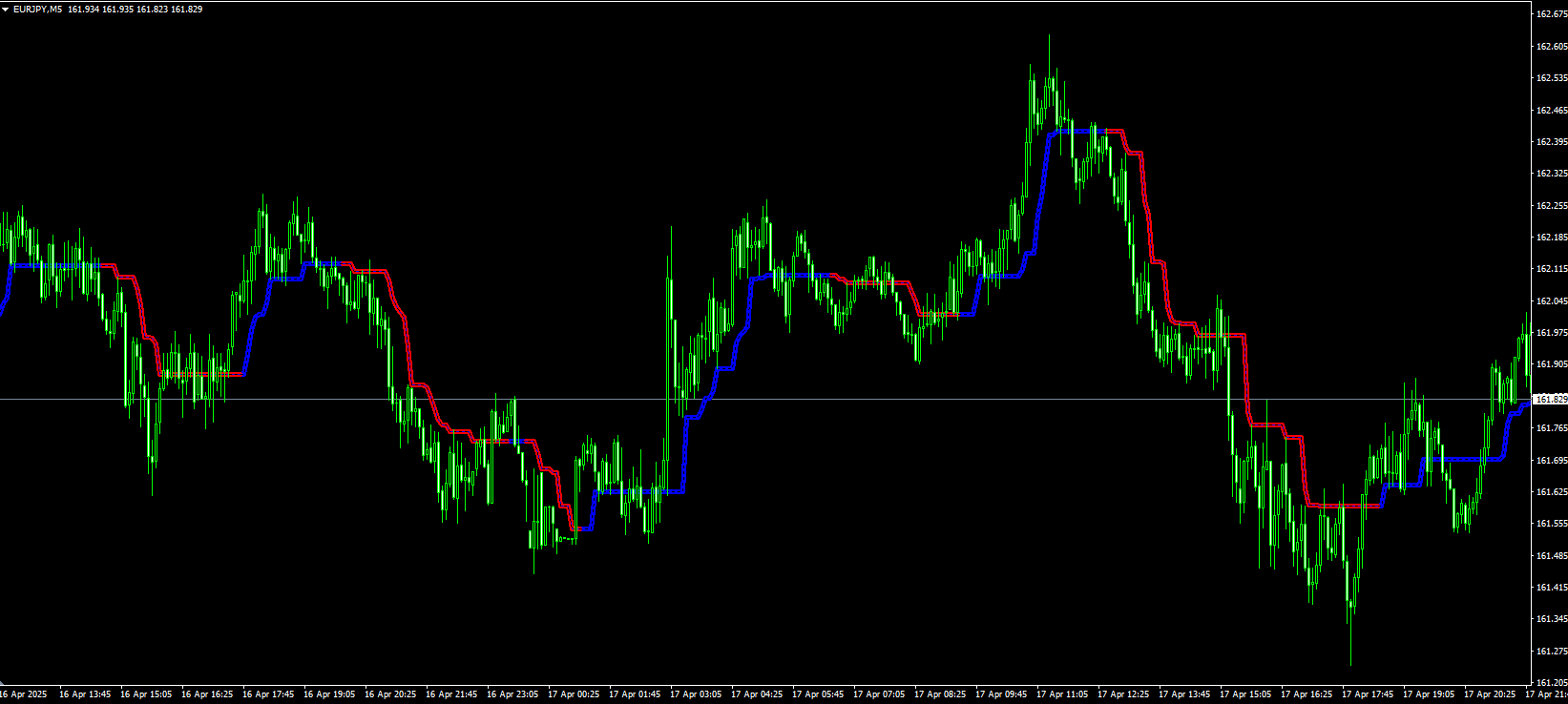Click the 16 Apr 21:45 time label
Screen dimensions: 1568x704
(x=451, y=694)
